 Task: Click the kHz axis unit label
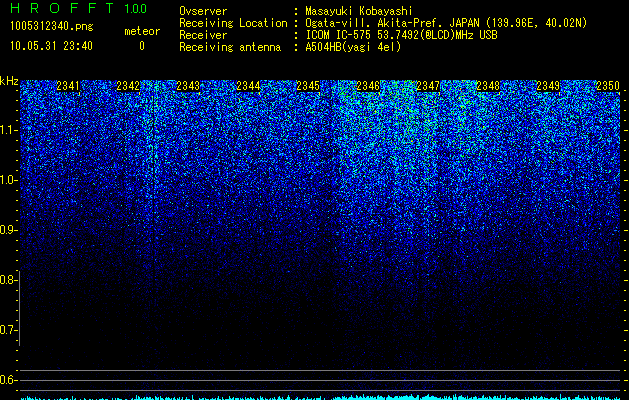9,81
